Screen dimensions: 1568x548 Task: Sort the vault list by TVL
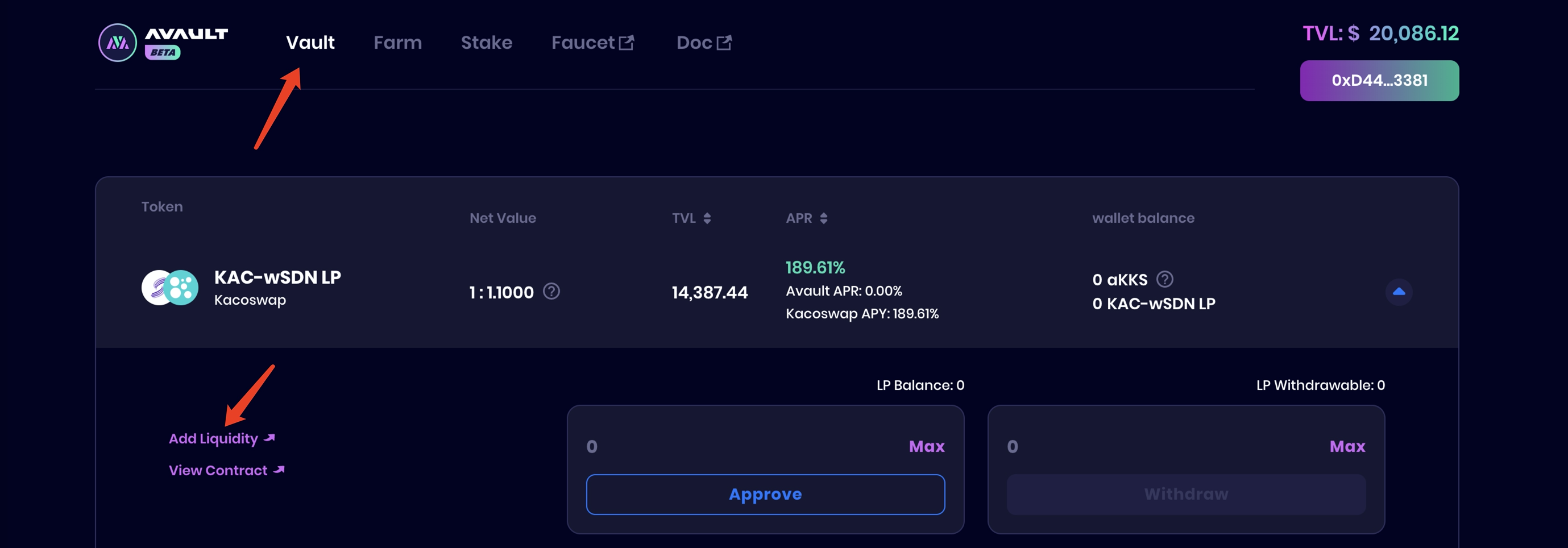707,218
